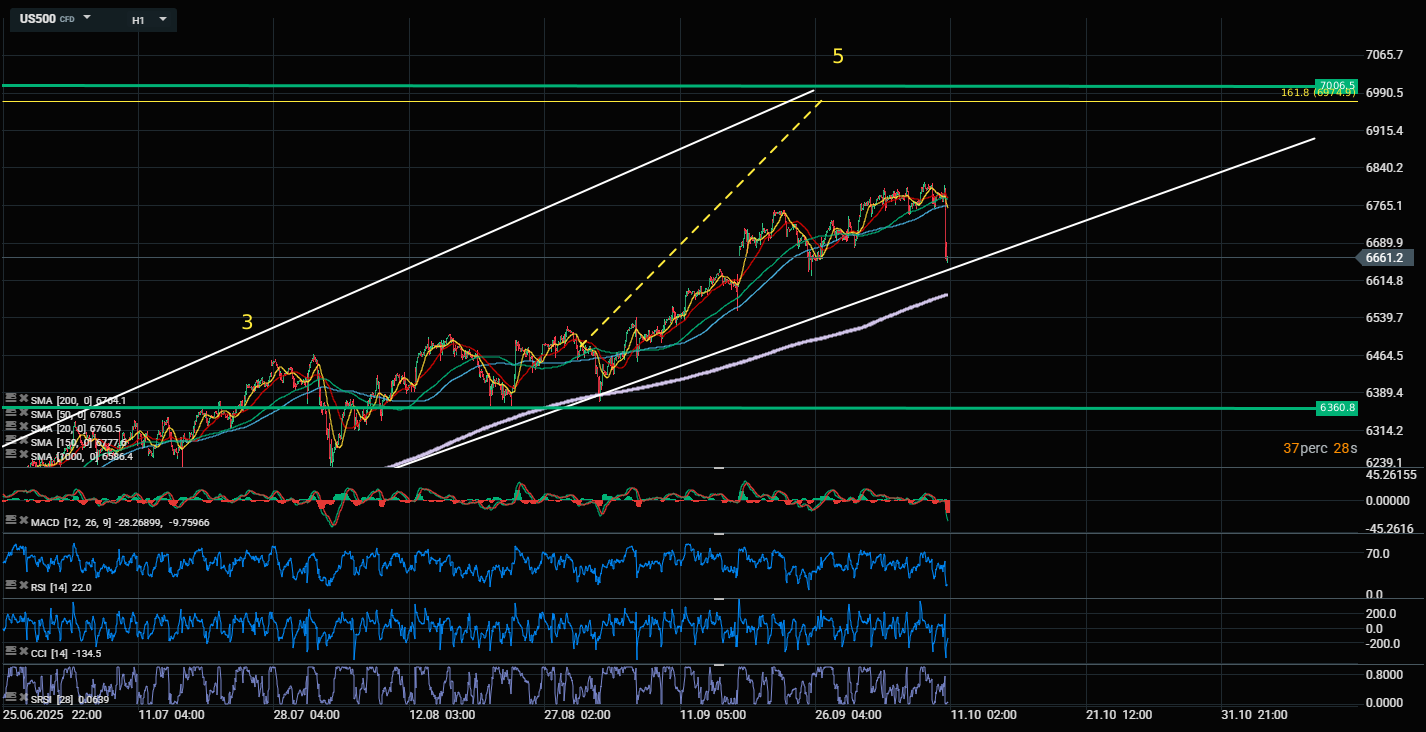
Task: Select the 7006.5 horizontal line price tag
Action: click(x=1336, y=85)
